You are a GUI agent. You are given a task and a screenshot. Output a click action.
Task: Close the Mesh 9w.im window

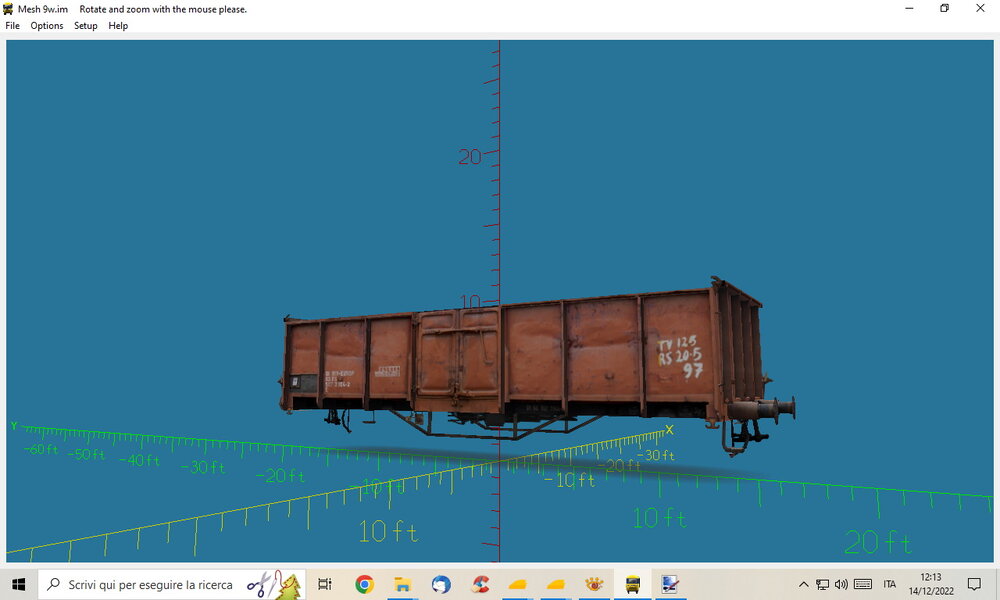(980, 9)
